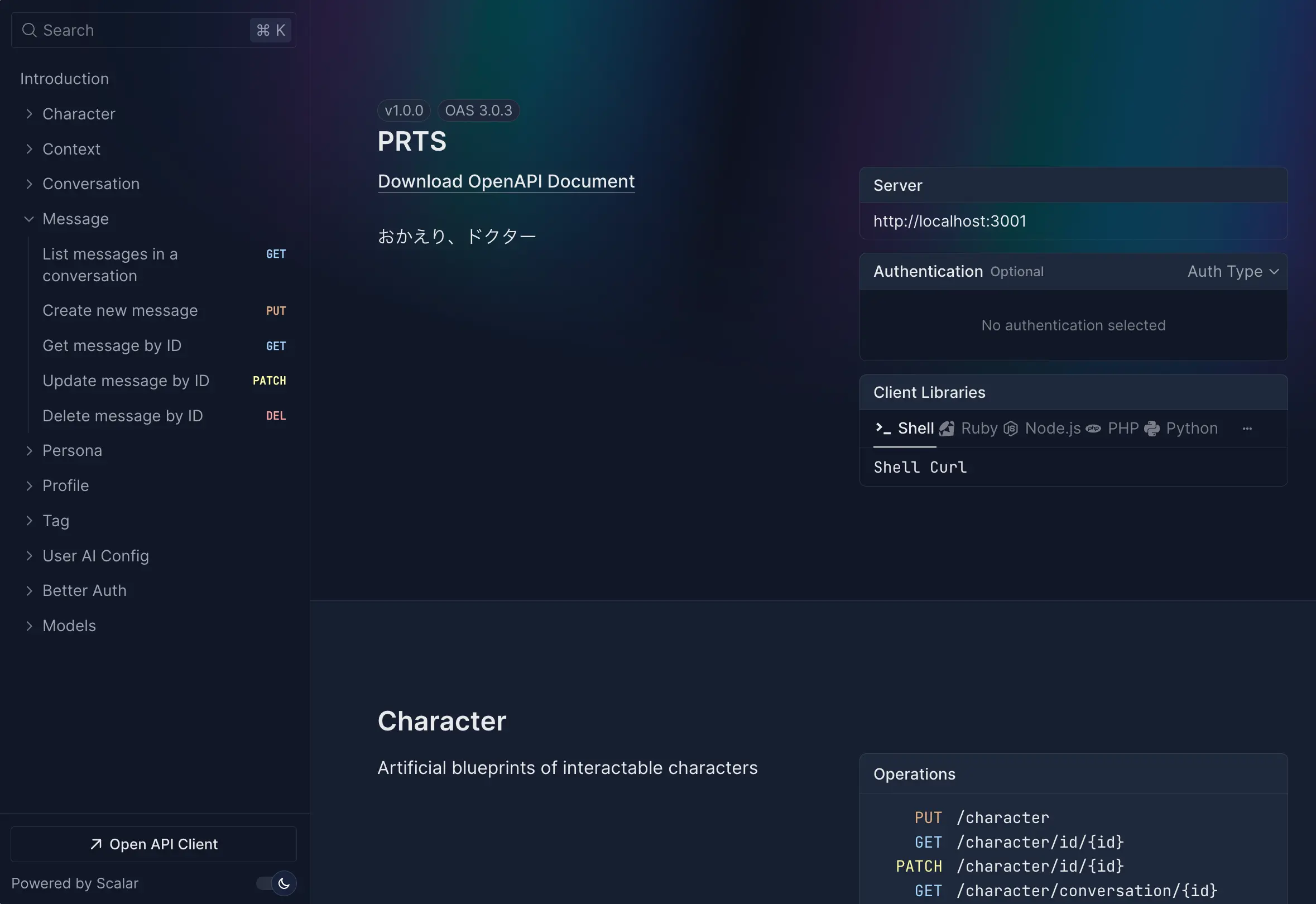The height and width of the screenshot is (904, 1316).
Task: Toggle the dark mode switch
Action: (265, 883)
